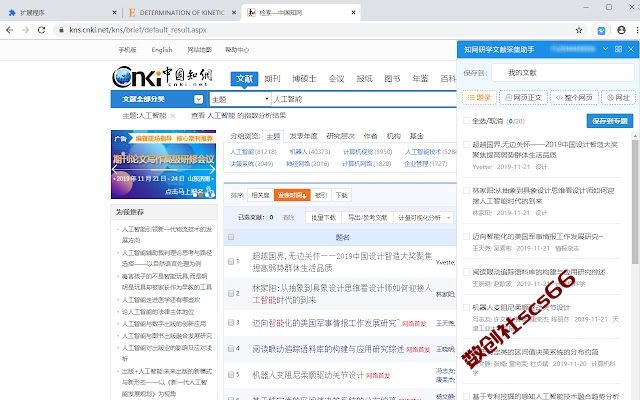Select the 博硕士 search category tab
This screenshot has height=400, width=640.
click(304, 79)
